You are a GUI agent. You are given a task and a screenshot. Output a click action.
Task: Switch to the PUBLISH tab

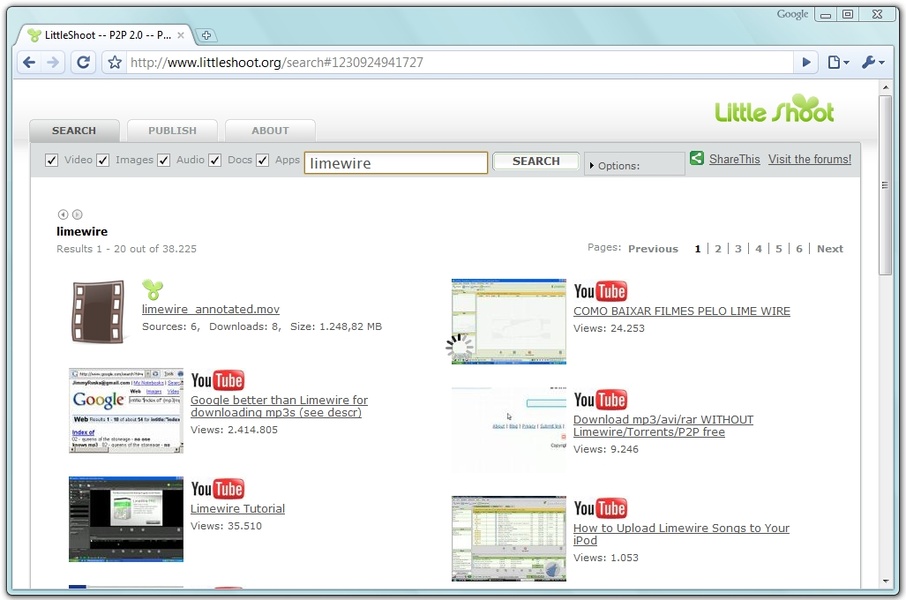[172, 131]
